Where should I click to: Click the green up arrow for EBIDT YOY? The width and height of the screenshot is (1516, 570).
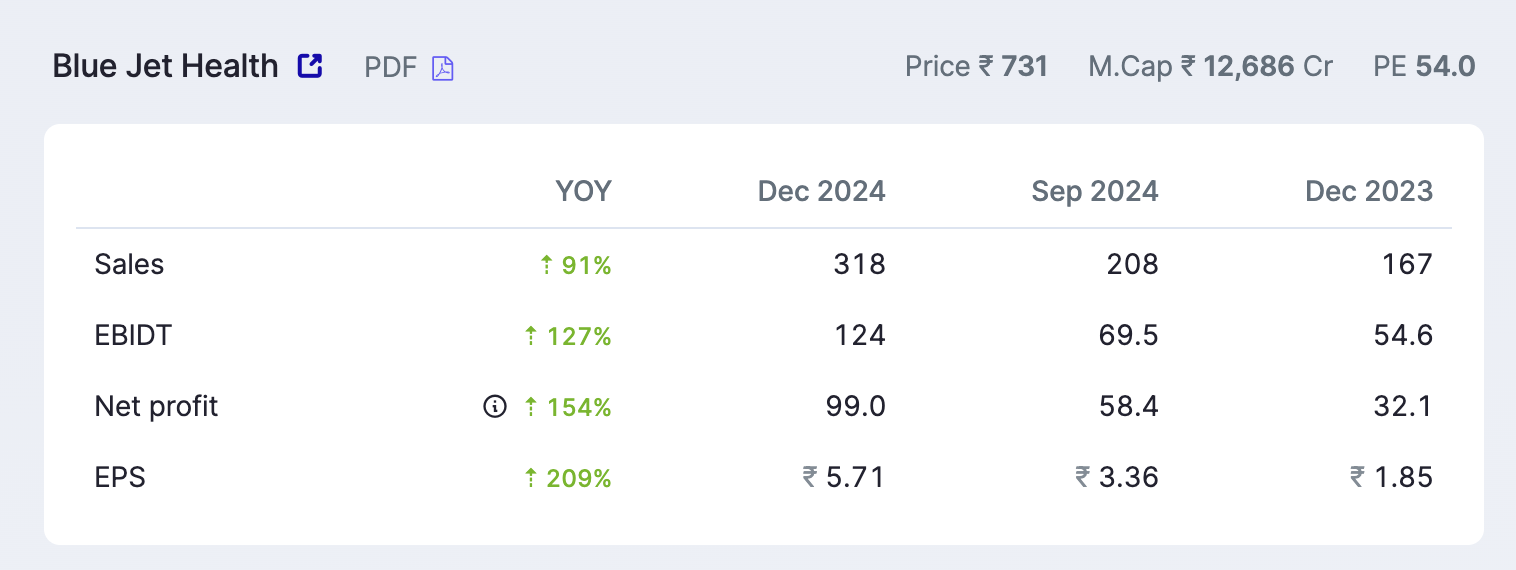click(531, 336)
